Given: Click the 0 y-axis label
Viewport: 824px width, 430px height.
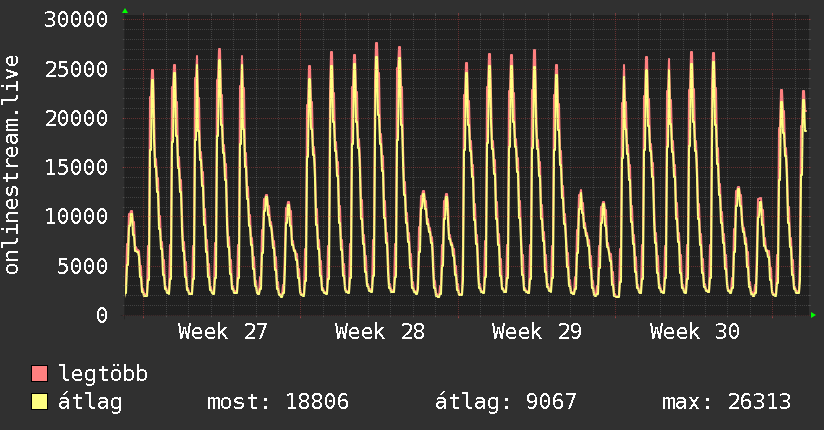Looking at the screenshot, I should pos(102,315).
